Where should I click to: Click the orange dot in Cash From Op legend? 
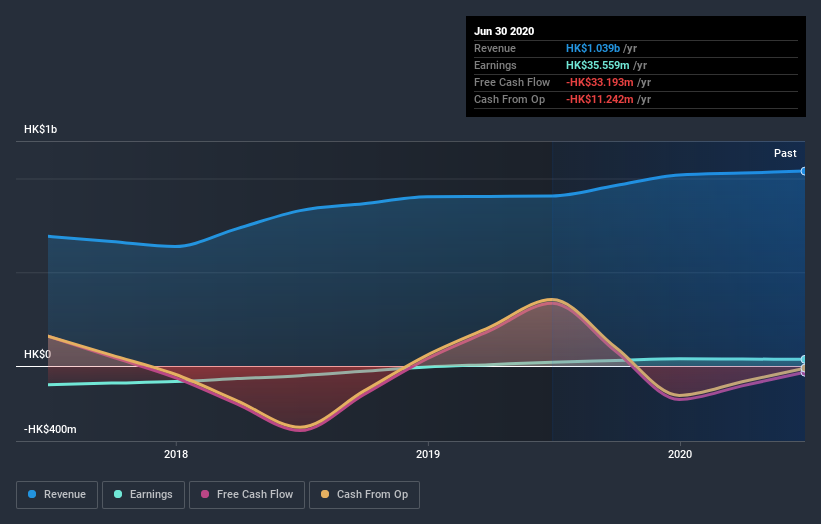click(x=325, y=494)
